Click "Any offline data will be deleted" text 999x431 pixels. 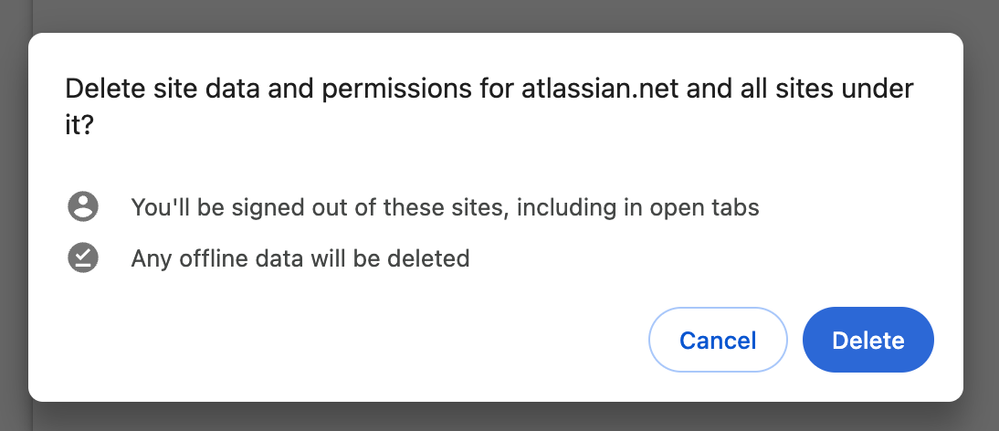tap(300, 258)
